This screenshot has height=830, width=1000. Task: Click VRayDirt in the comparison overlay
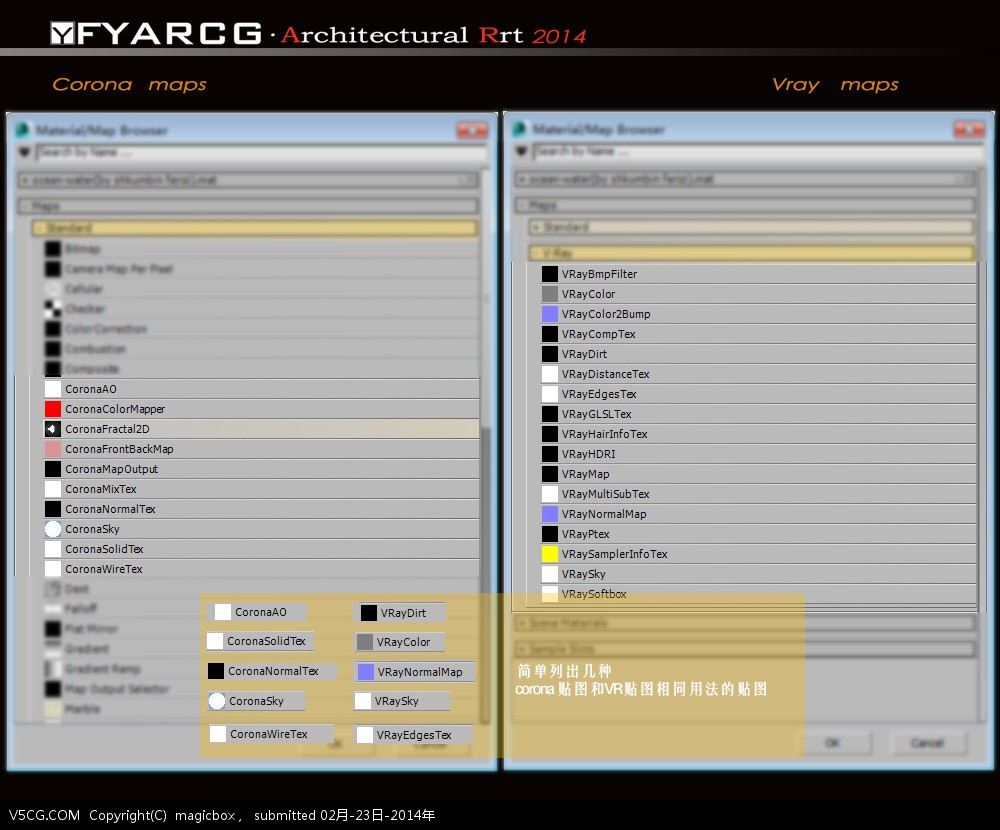[x=399, y=613]
